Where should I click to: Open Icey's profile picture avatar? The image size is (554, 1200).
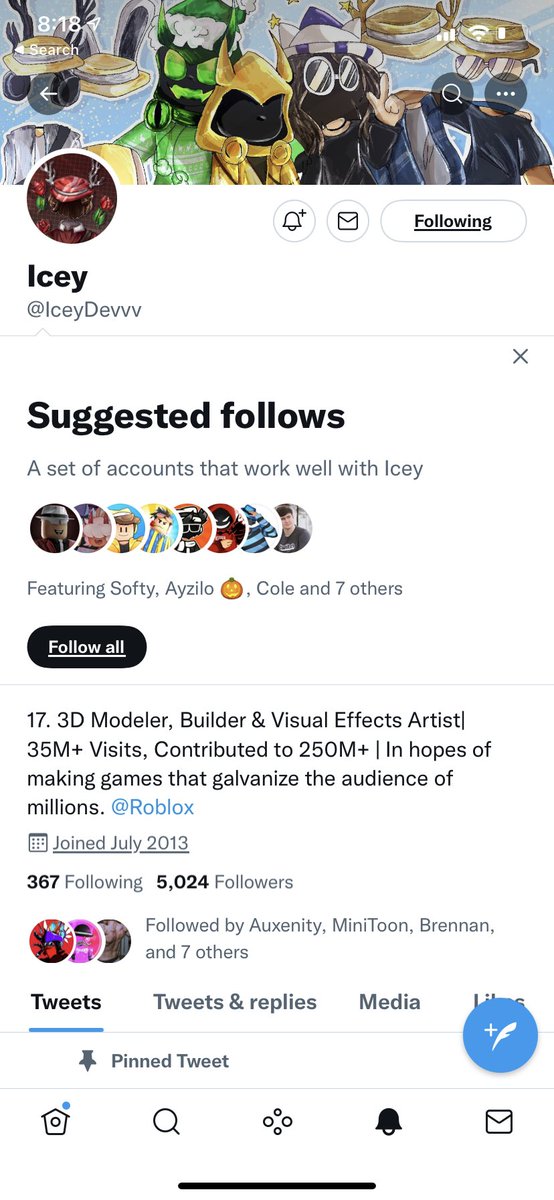[x=72, y=198]
